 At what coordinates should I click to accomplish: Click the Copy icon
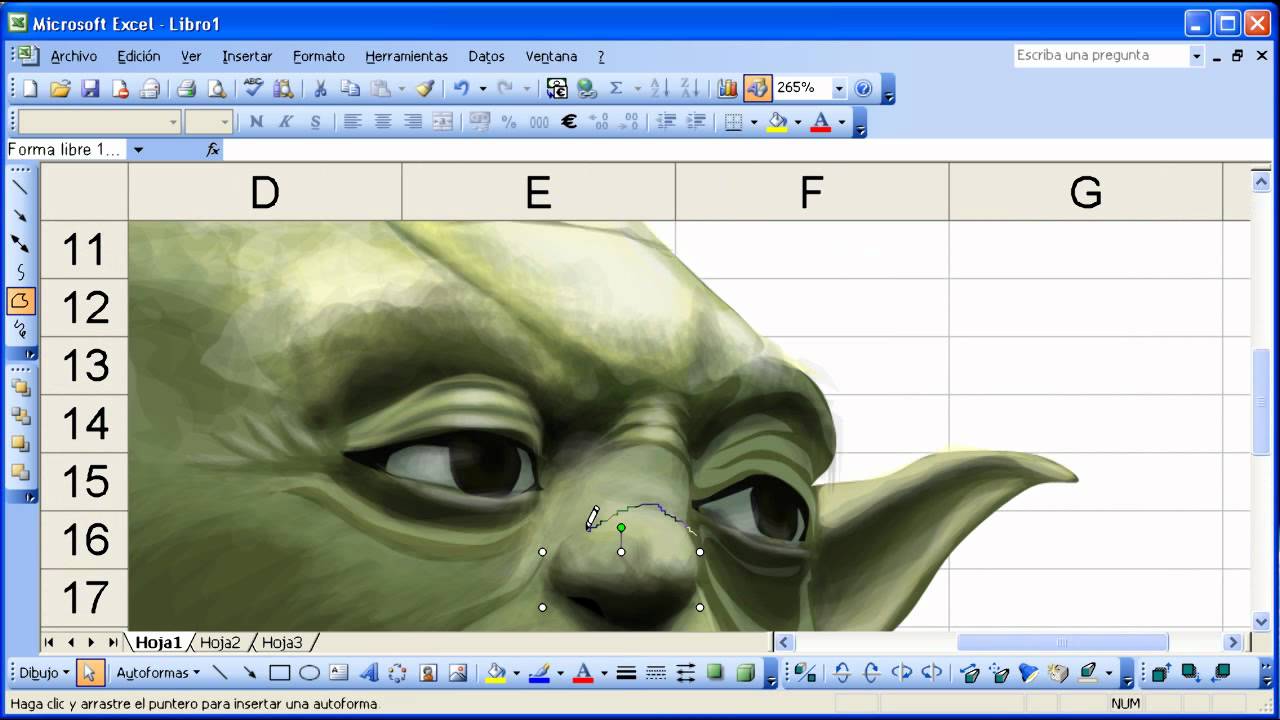coord(350,88)
